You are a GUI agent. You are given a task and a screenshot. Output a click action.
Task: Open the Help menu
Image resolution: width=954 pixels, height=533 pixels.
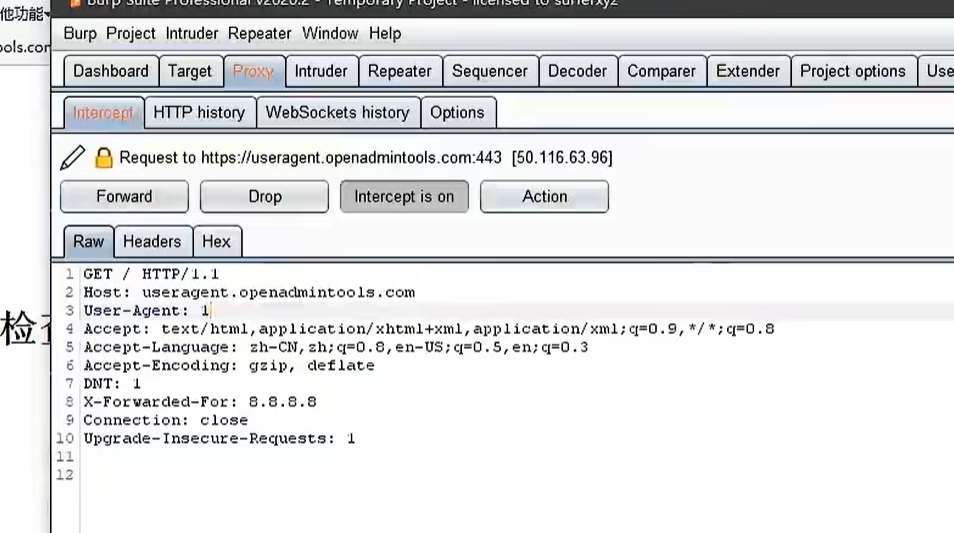point(385,33)
